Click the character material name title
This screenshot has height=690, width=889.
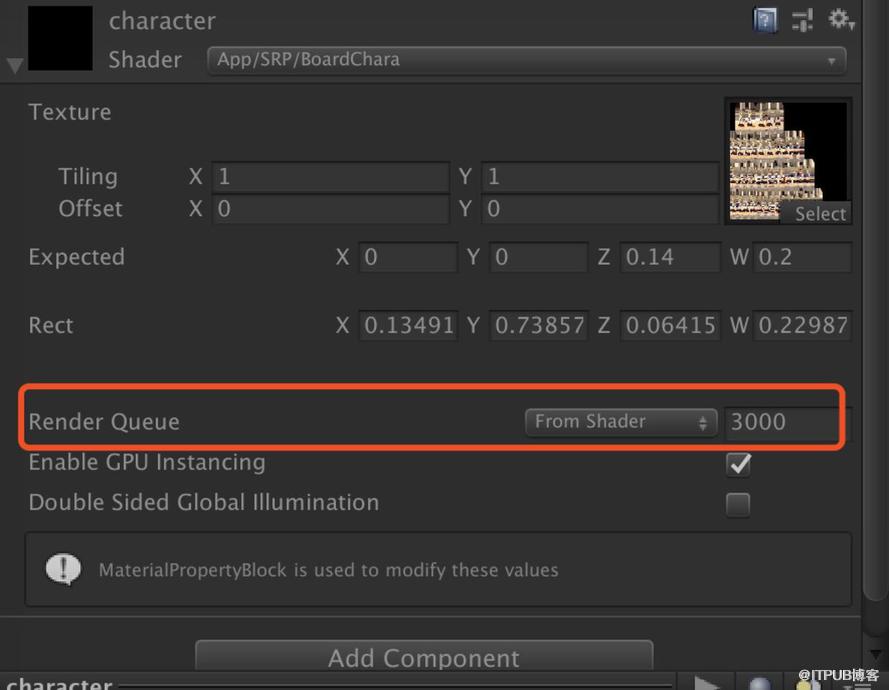coord(162,22)
